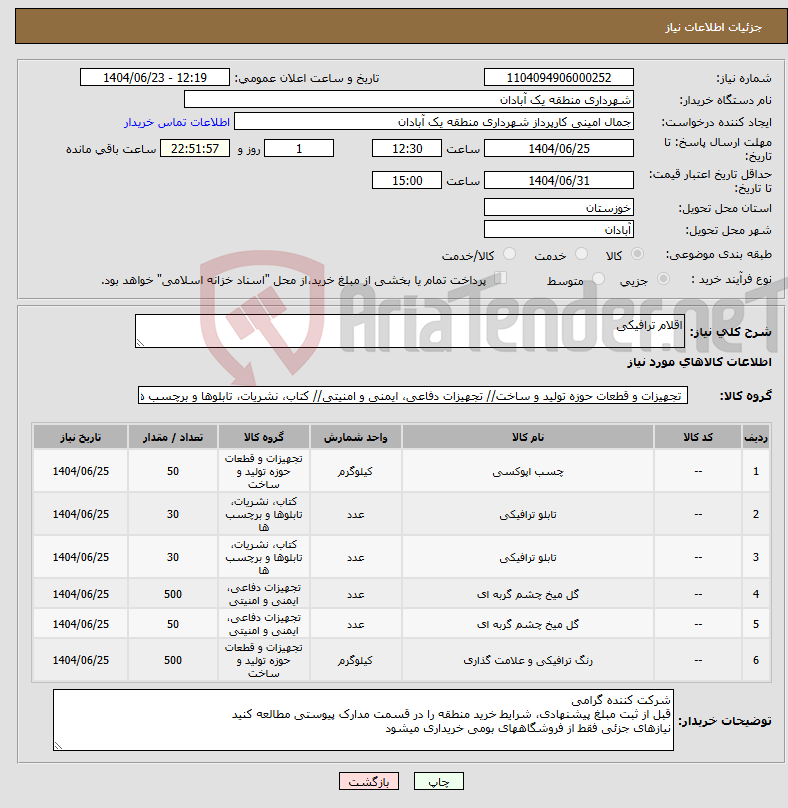Viewport: 788px width, 808px height.
Task: Click the buyer organization name field
Action: (409, 100)
